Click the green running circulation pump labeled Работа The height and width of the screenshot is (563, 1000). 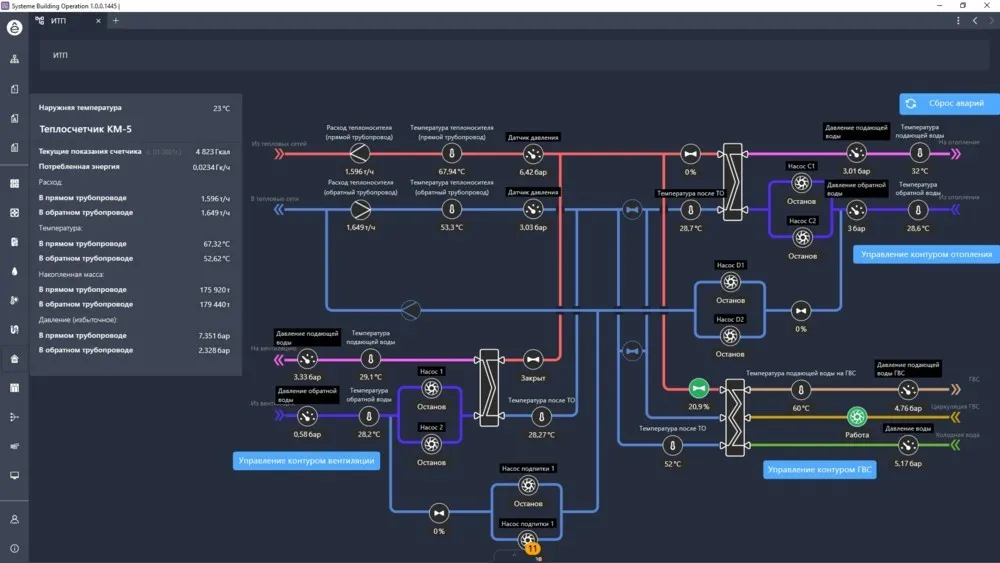pyautogui.click(x=857, y=417)
